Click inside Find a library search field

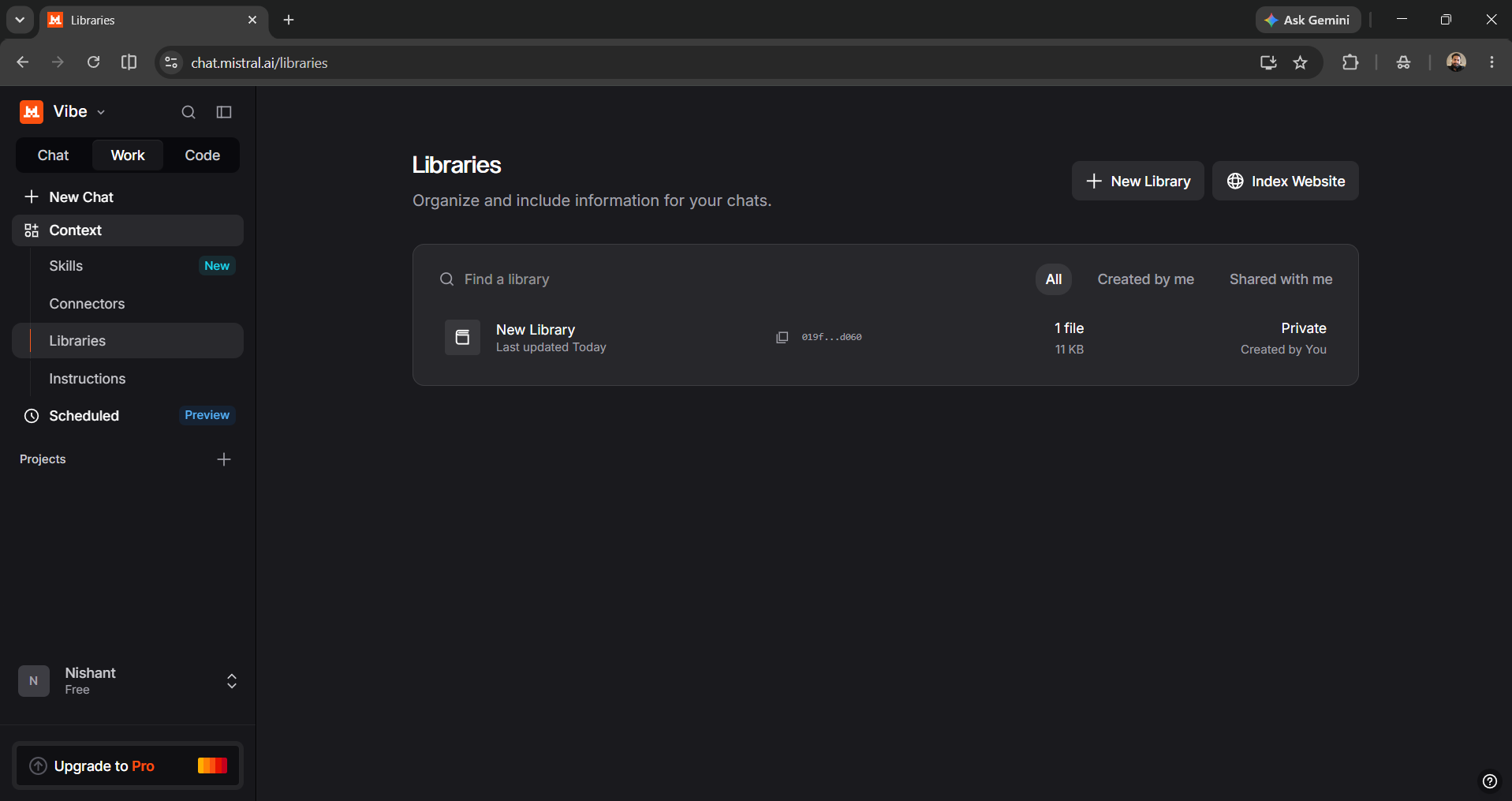coord(726,279)
